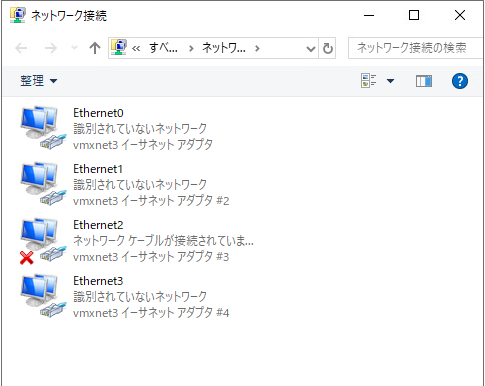Expand recent locations dropdown
This screenshot has width=485, height=386.
coord(74,48)
